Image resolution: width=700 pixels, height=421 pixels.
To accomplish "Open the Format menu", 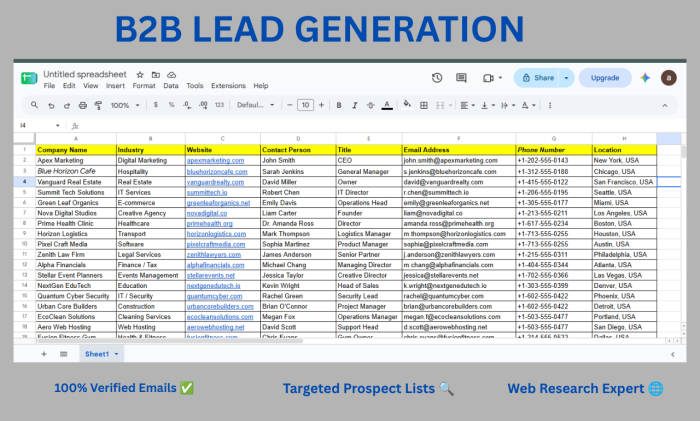I will pos(144,86).
